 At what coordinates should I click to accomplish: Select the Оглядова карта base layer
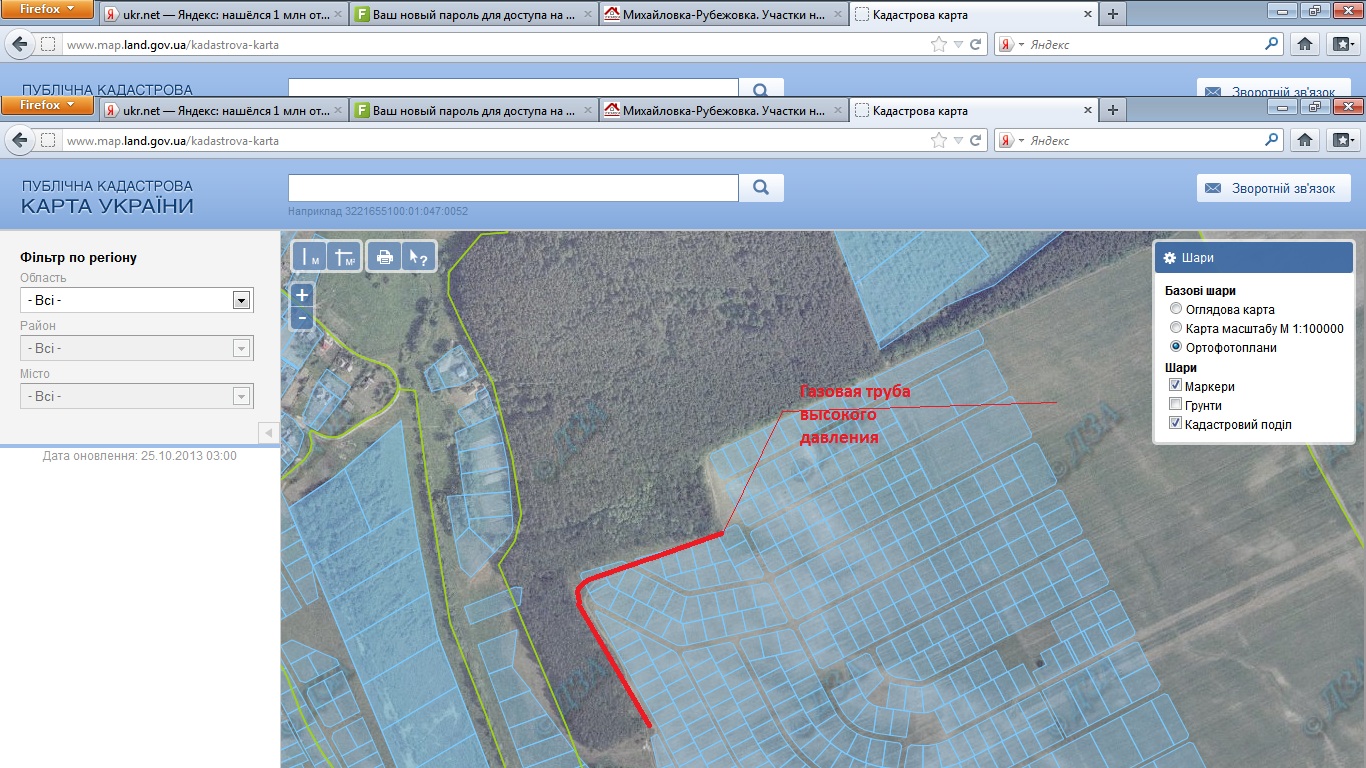[x=1176, y=310]
